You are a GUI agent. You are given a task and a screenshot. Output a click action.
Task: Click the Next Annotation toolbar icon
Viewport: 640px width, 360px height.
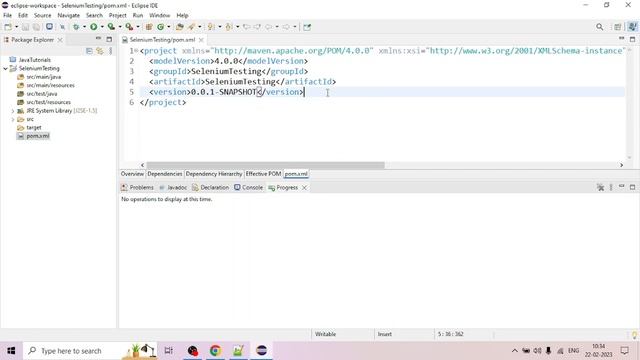point(211,27)
